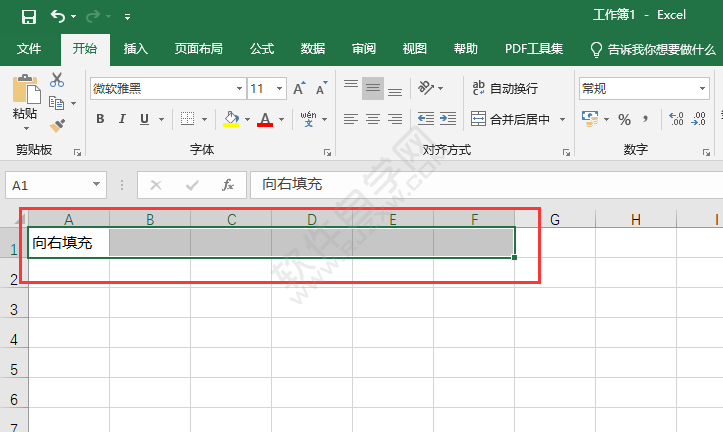
Task: Open the fill color dropdown arrow
Action: [248, 119]
